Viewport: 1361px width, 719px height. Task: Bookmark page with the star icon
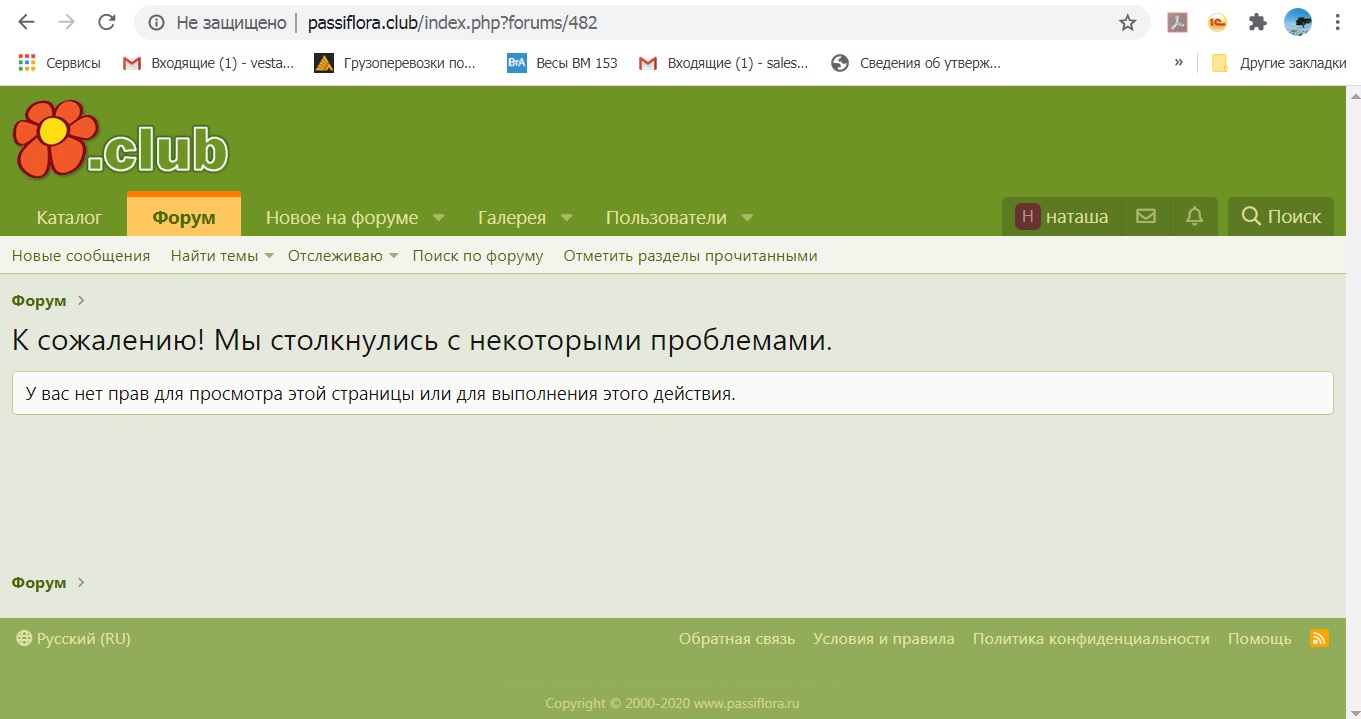click(1127, 22)
